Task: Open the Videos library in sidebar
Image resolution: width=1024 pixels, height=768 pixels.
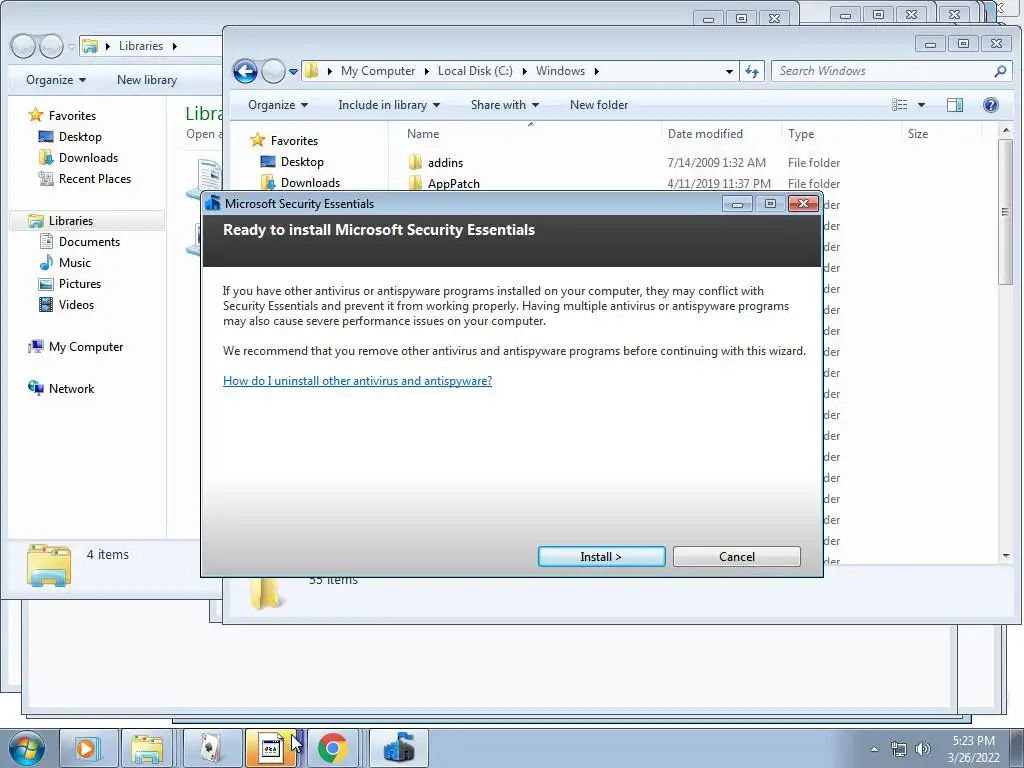Action: point(76,304)
